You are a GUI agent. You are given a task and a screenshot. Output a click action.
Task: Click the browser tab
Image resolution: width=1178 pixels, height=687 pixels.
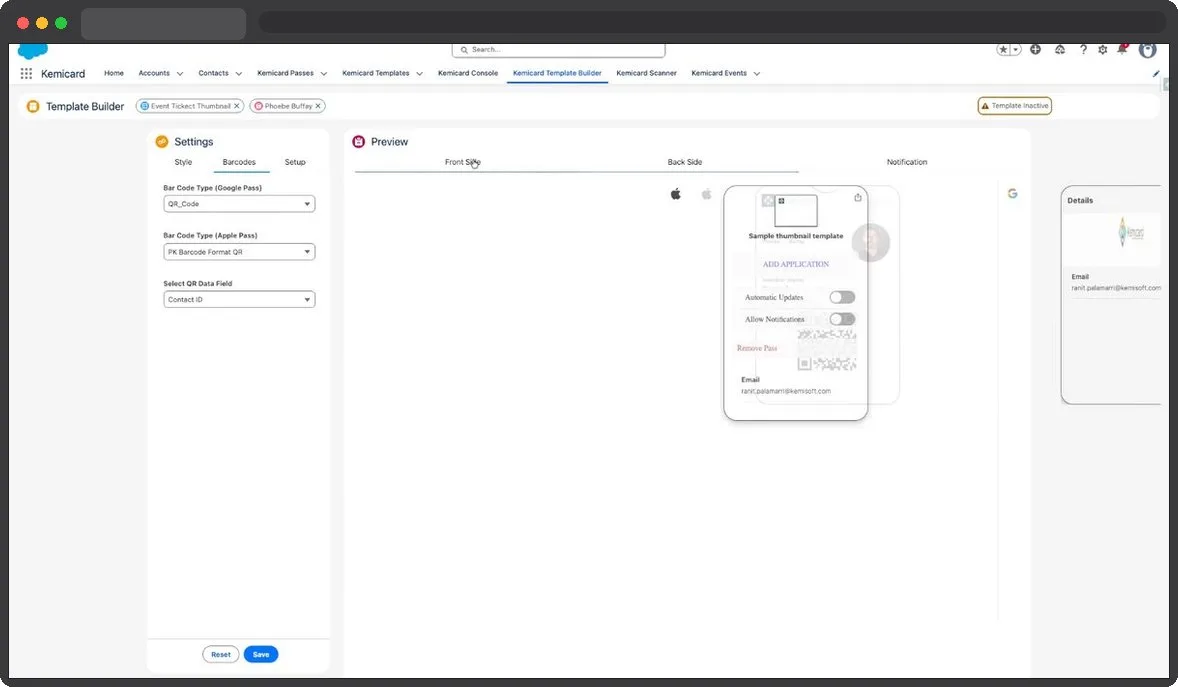(x=163, y=23)
